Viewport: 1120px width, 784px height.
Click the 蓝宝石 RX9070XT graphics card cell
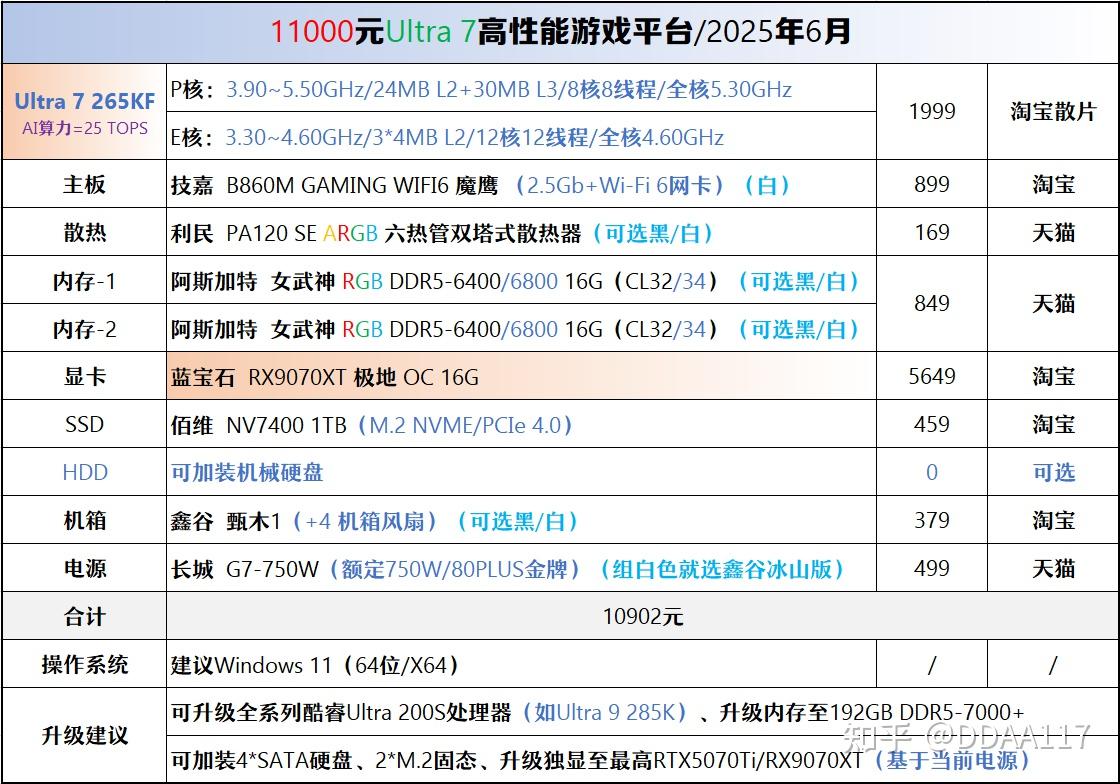pos(521,376)
